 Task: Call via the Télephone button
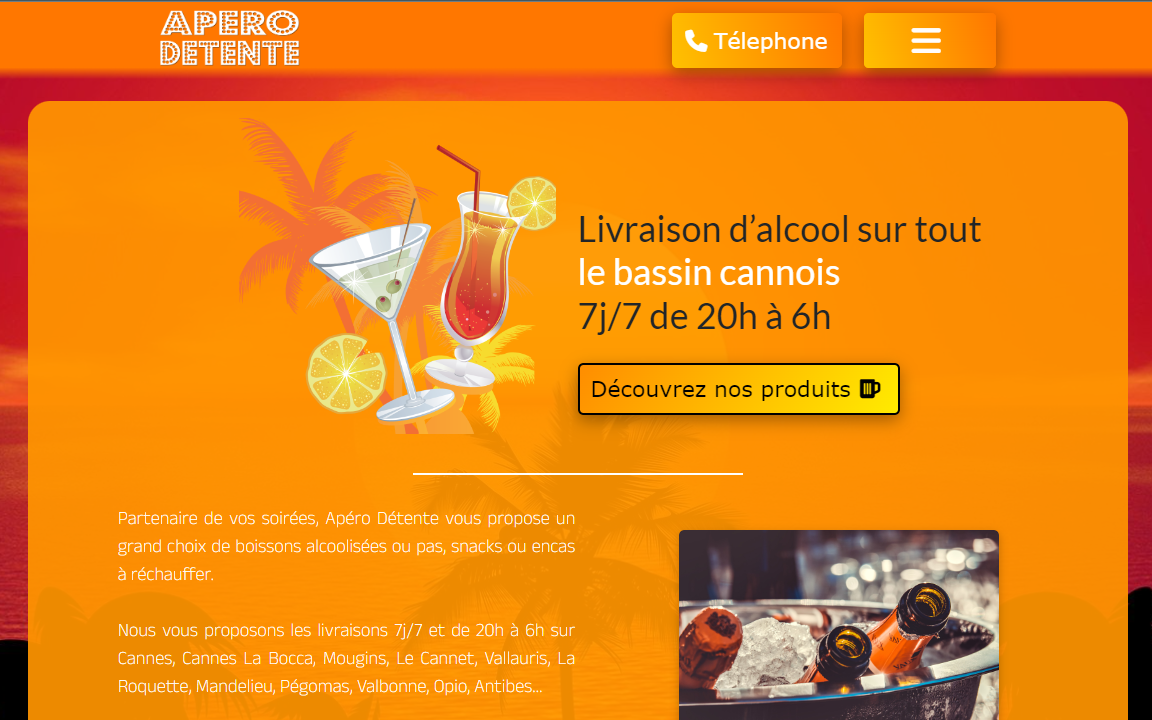coord(757,40)
